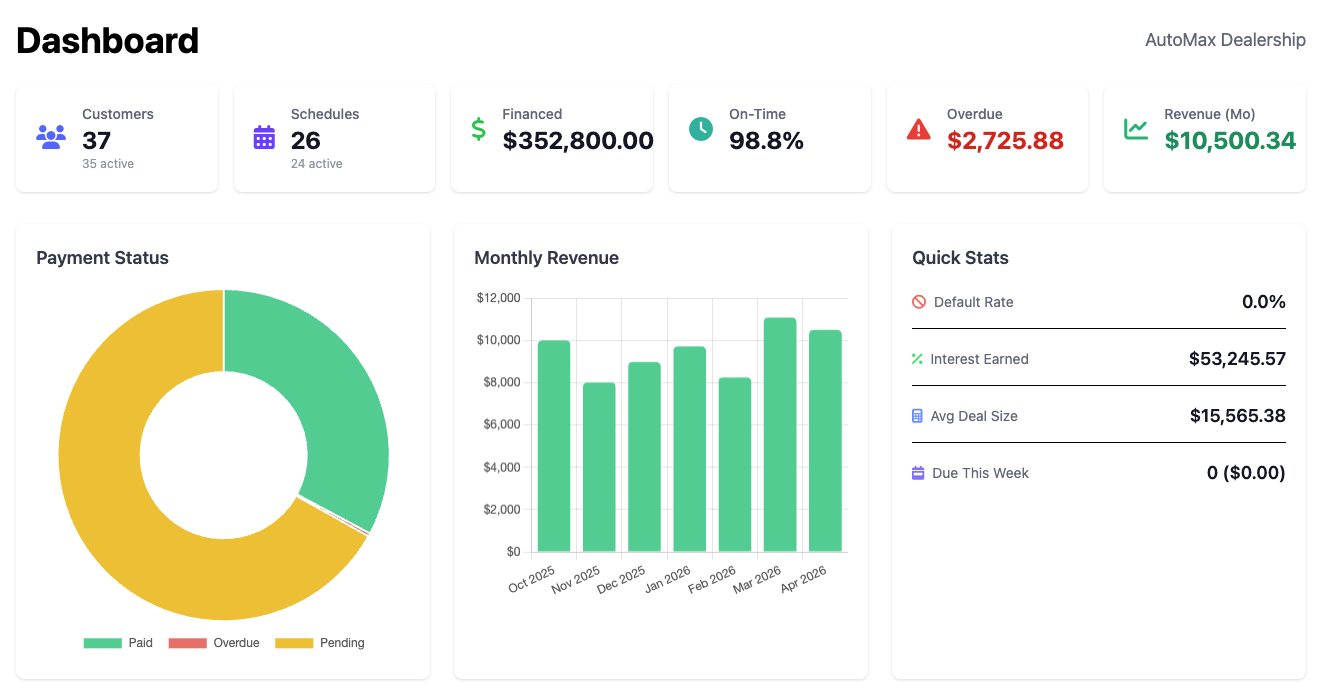Click the Payment Status chart title
This screenshot has width=1331, height=695.
point(102,258)
